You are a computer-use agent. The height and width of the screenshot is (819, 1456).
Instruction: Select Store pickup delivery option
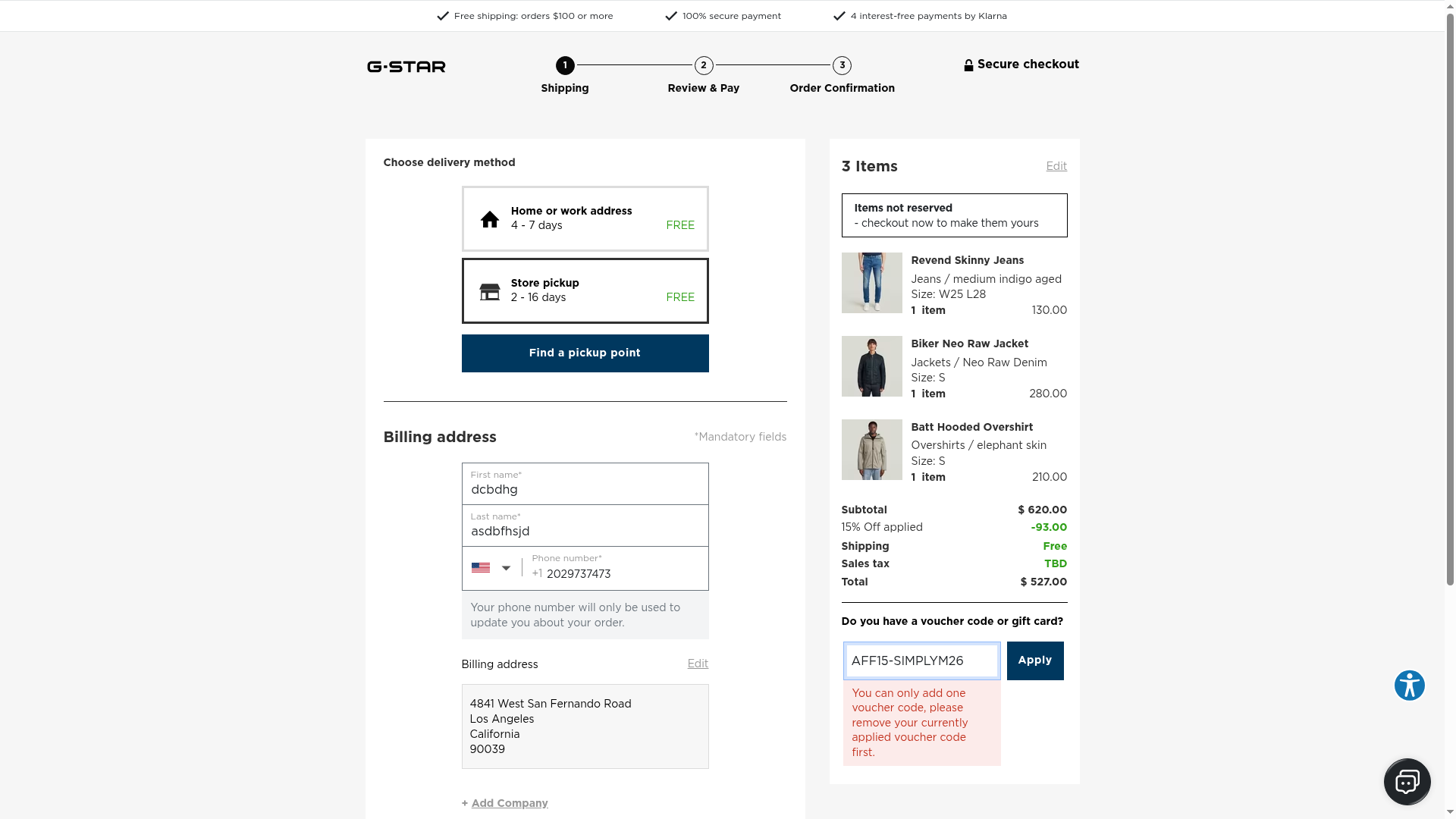(585, 290)
